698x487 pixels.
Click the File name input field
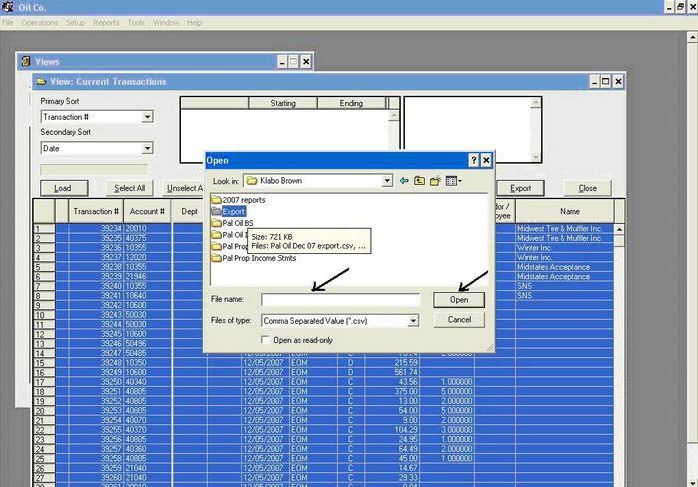341,300
